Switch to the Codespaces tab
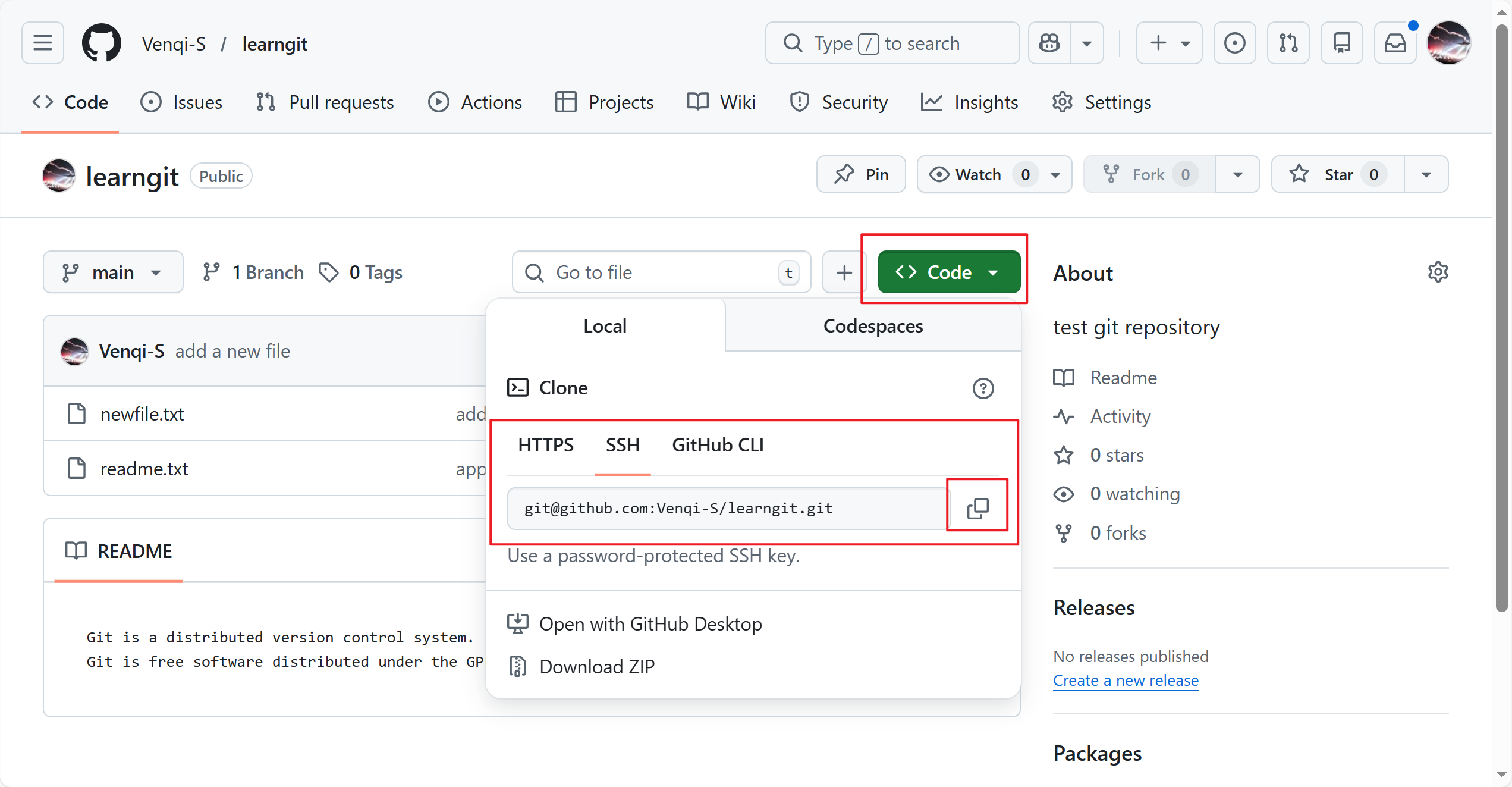1512x787 pixels. pos(873,326)
